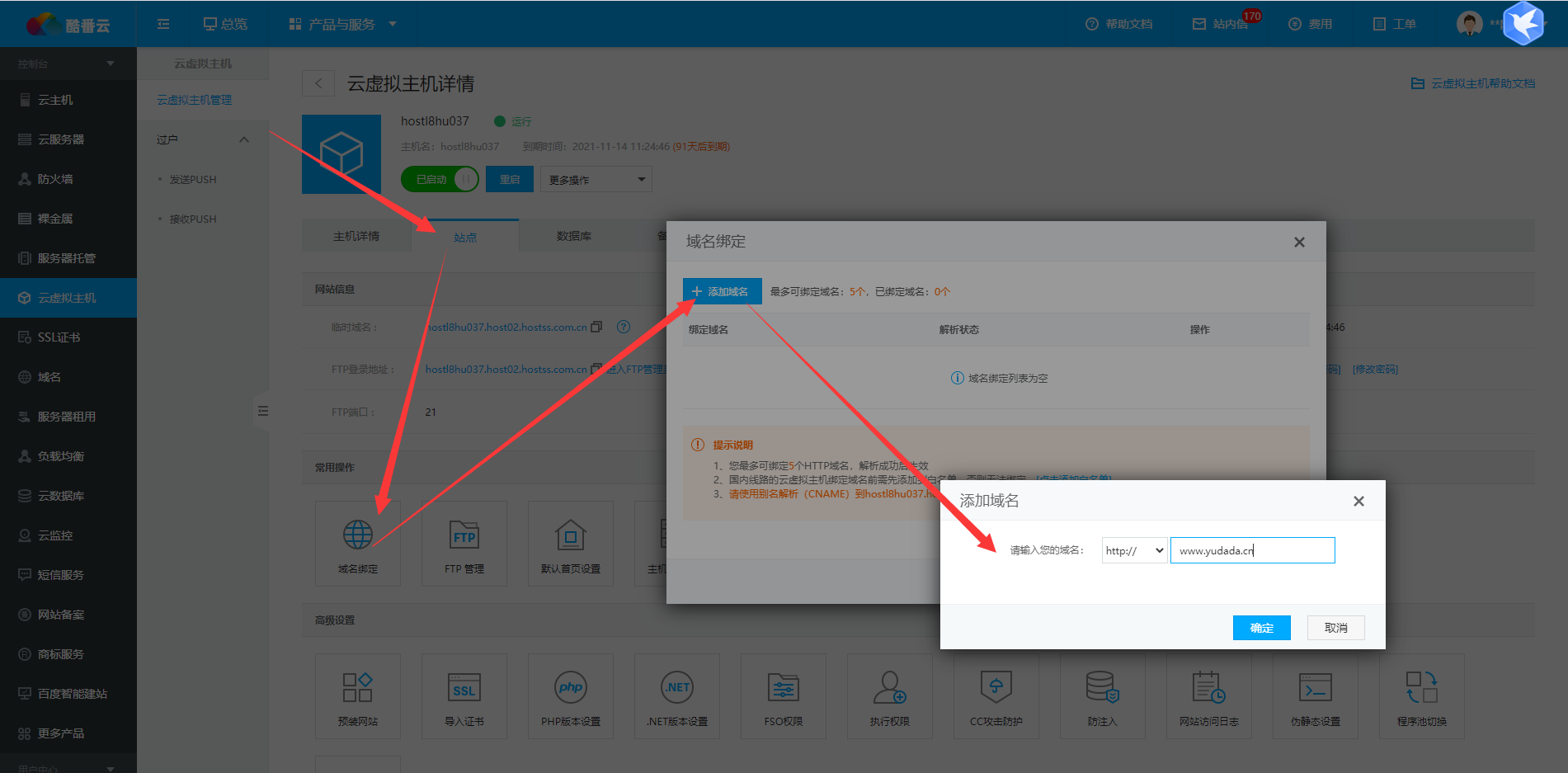Image resolution: width=1568 pixels, height=773 pixels.
Task: Close the 添加域名 dialog
Action: pos(1358,501)
